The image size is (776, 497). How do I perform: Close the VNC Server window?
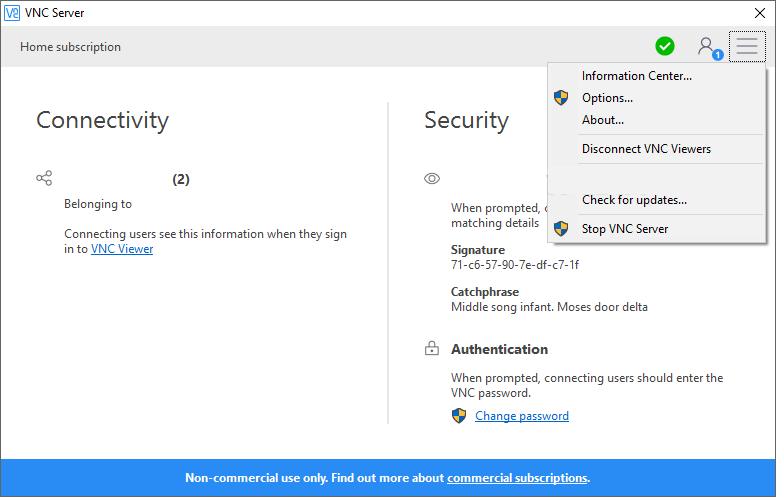pyautogui.click(x=759, y=13)
